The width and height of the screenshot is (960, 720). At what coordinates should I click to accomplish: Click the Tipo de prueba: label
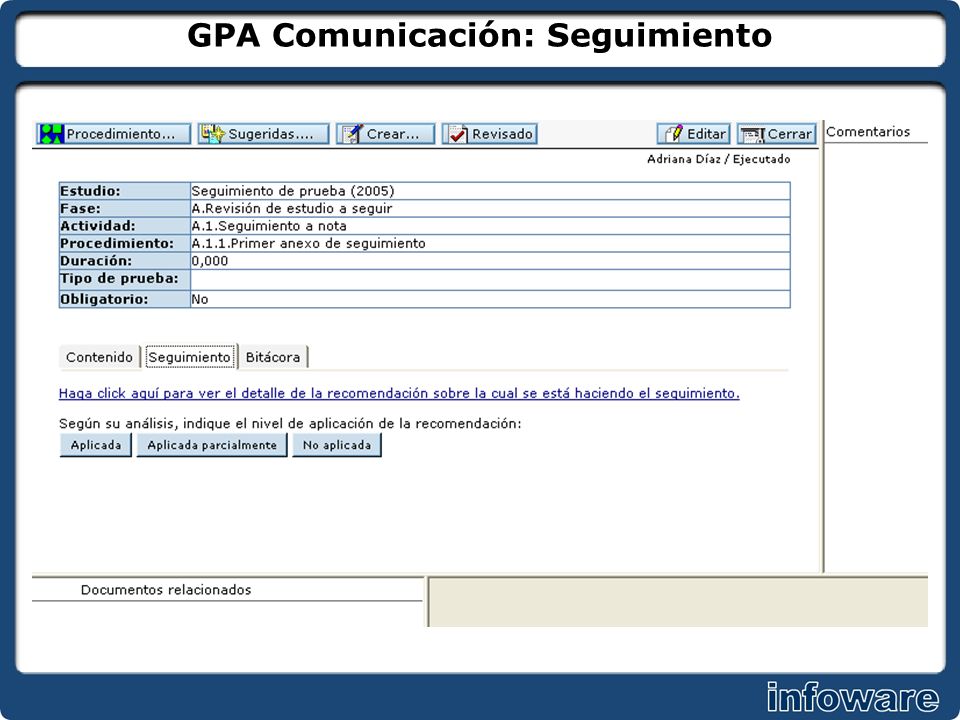(x=119, y=279)
